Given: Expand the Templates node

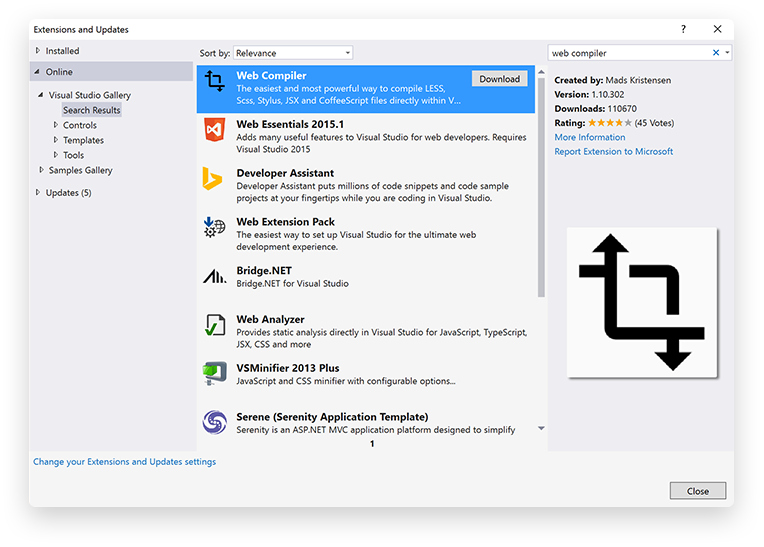Looking at the screenshot, I should tap(56, 140).
